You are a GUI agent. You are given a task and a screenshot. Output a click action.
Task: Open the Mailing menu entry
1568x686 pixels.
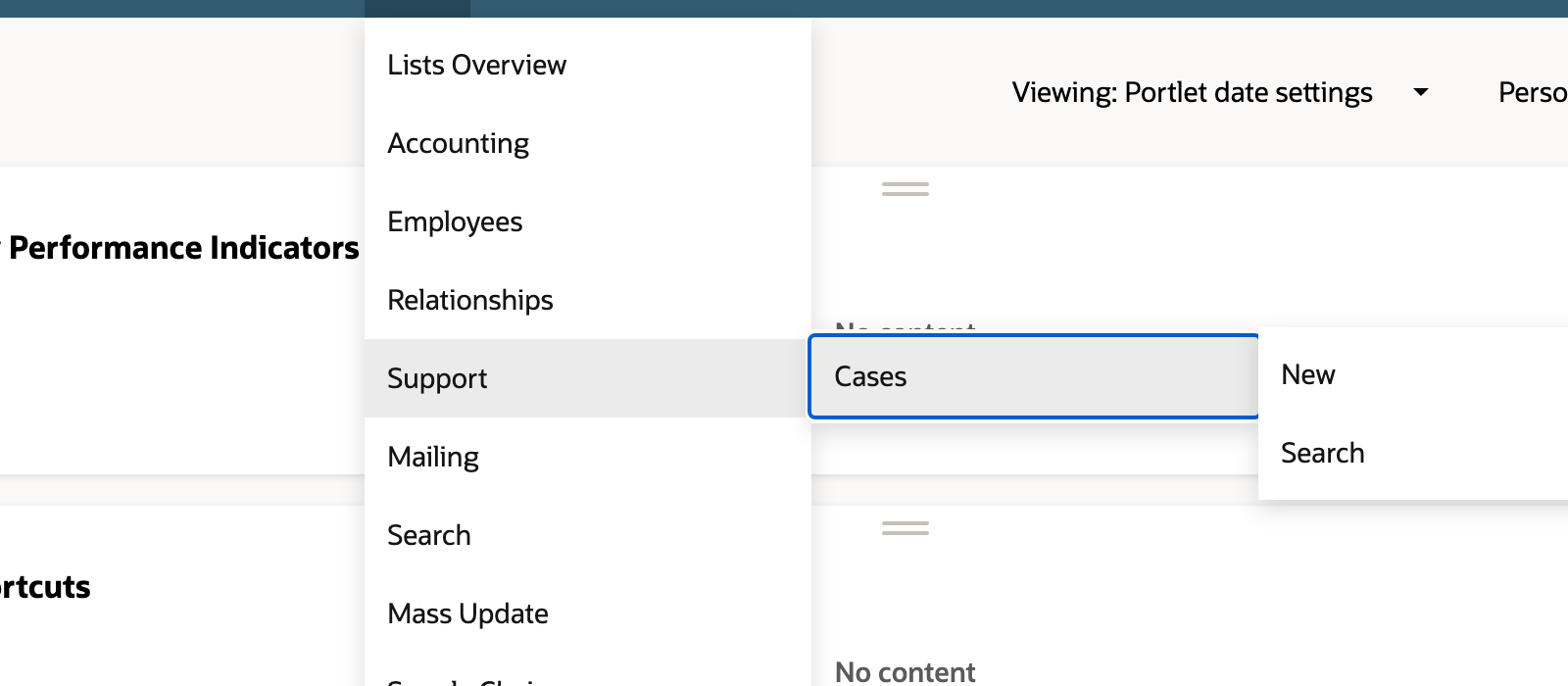587,457
